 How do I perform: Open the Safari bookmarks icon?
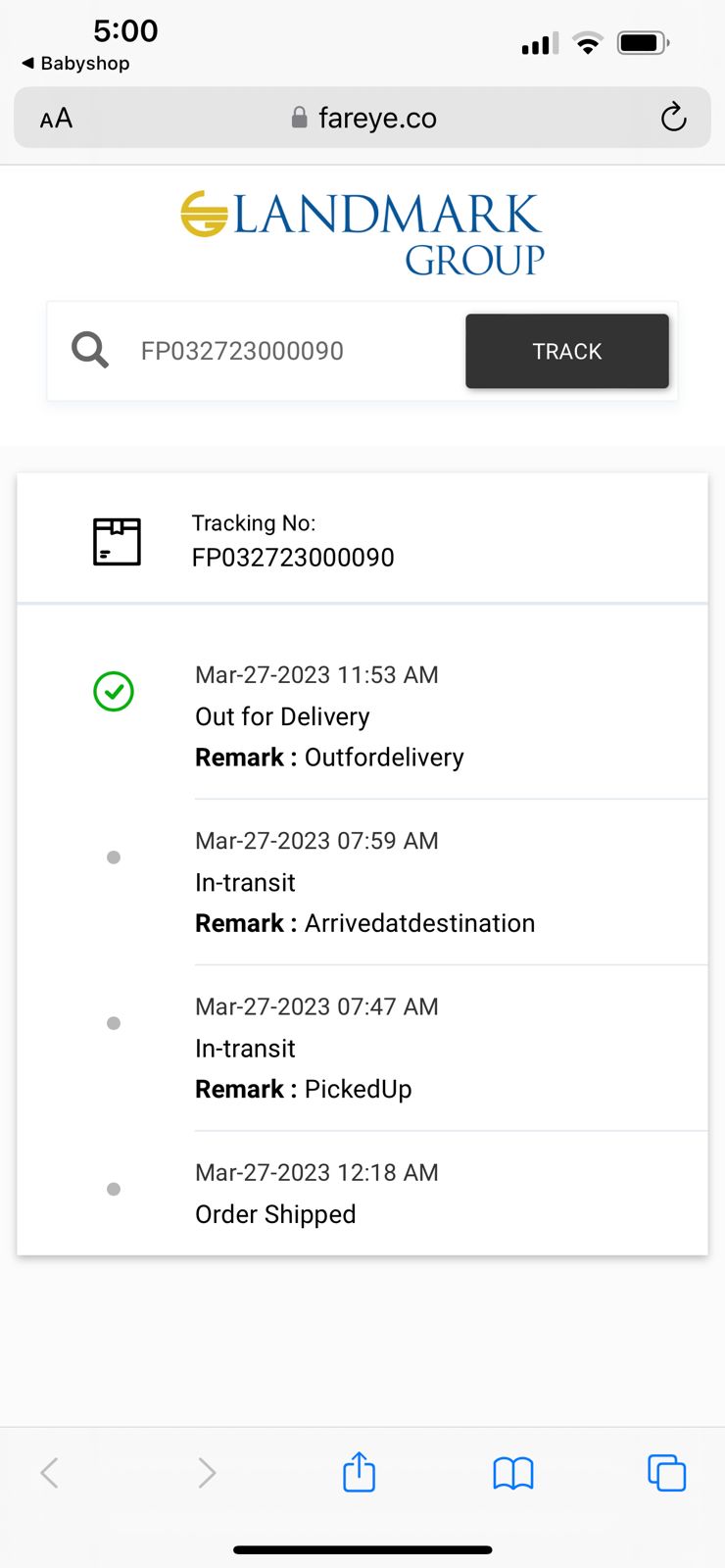512,1472
